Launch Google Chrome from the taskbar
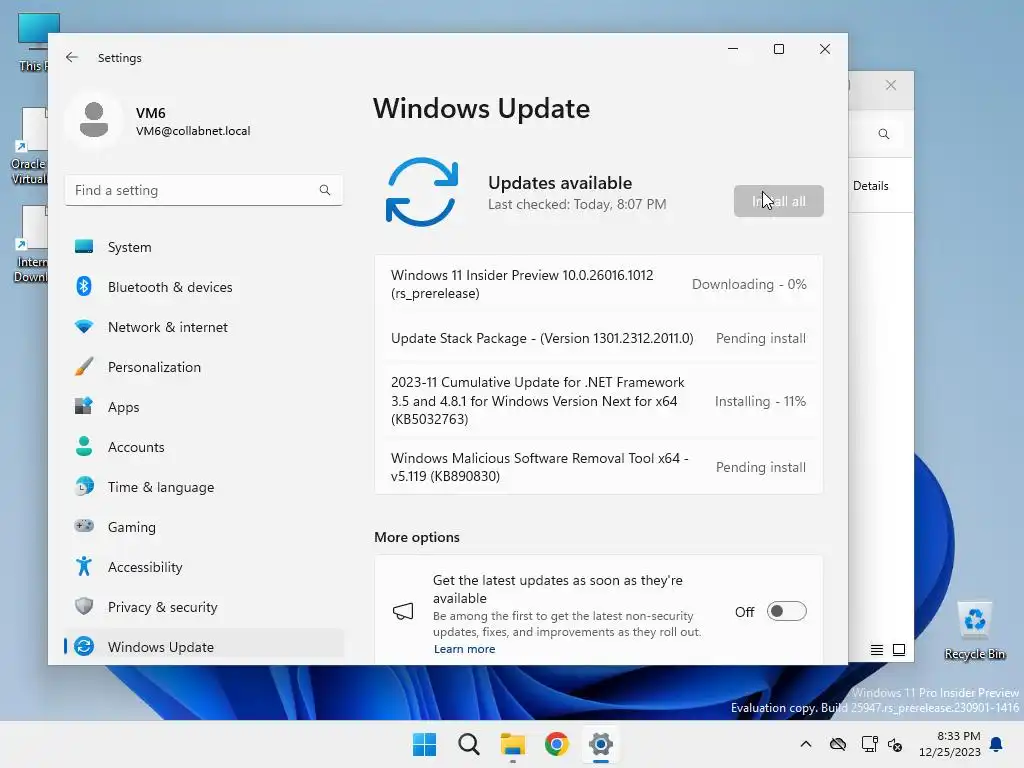The width and height of the screenshot is (1024, 768). (557, 744)
